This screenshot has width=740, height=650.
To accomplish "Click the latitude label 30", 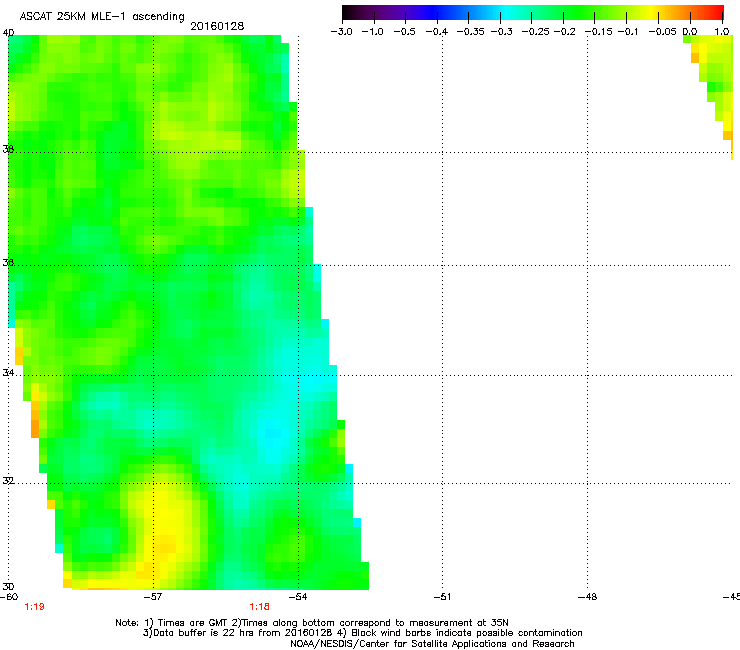I will pos(8,587).
